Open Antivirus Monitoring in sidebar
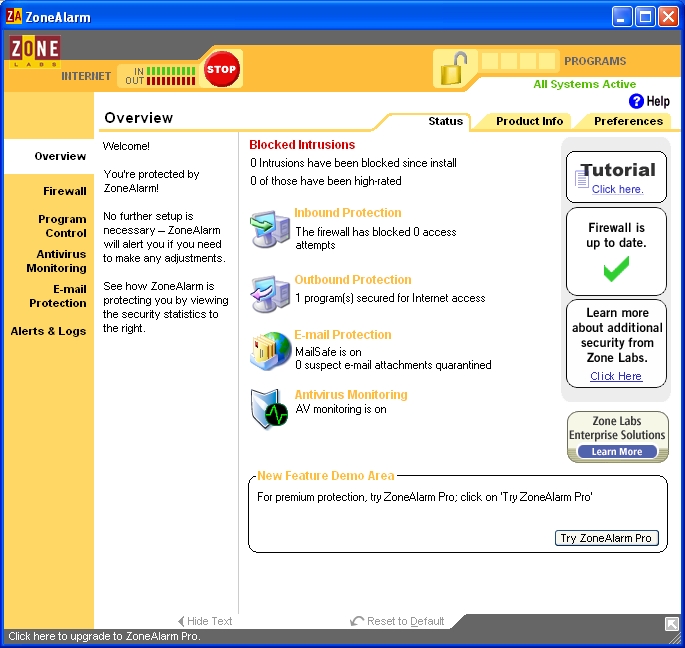The image size is (685, 648). point(56,261)
